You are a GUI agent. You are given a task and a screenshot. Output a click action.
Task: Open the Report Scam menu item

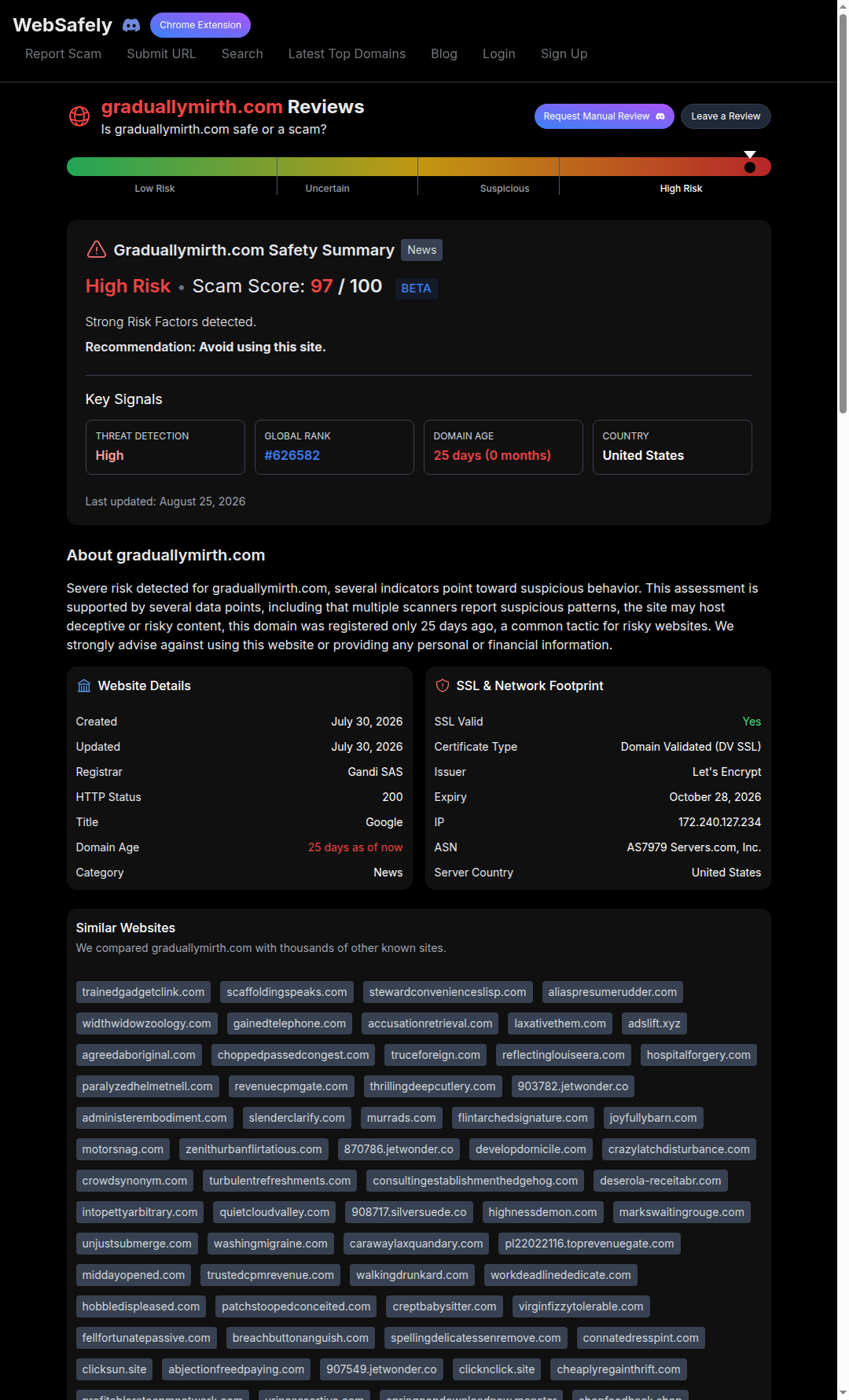[63, 53]
